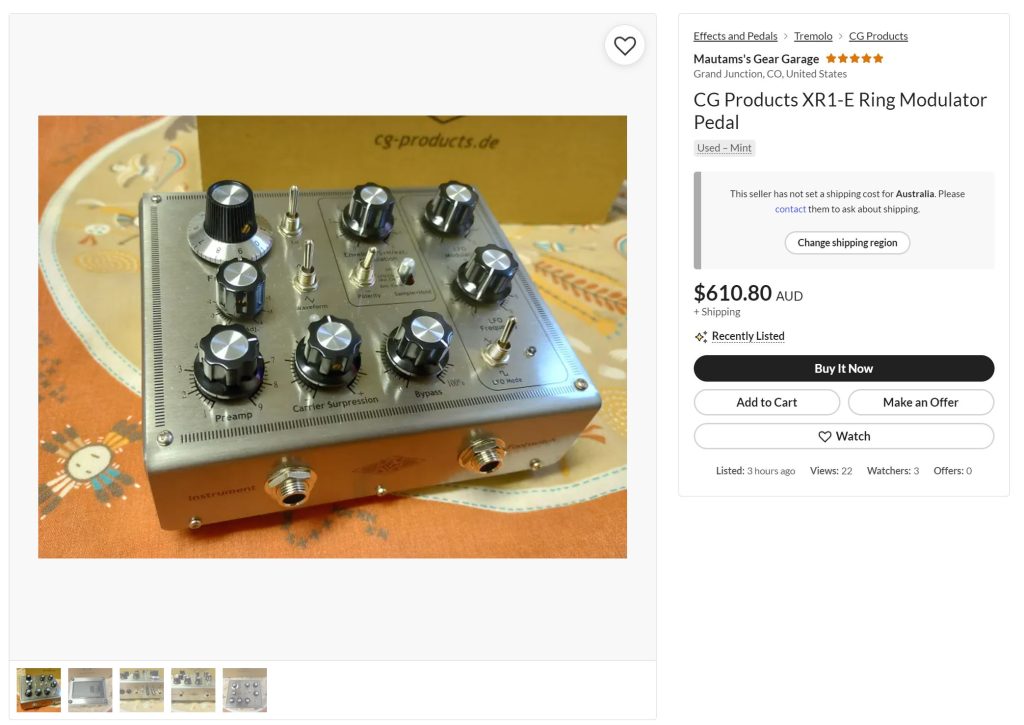Viewport: 1024px width, 725px height.
Task: Open the Effects and Pedals breadcrumb
Action: point(735,36)
